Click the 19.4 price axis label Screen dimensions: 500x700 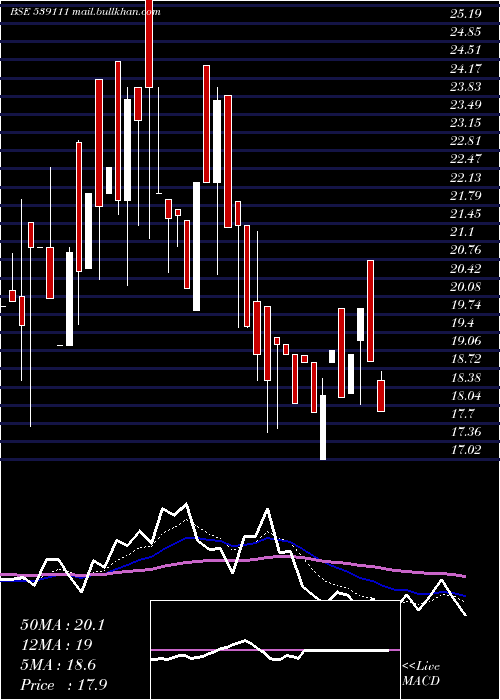click(462, 323)
